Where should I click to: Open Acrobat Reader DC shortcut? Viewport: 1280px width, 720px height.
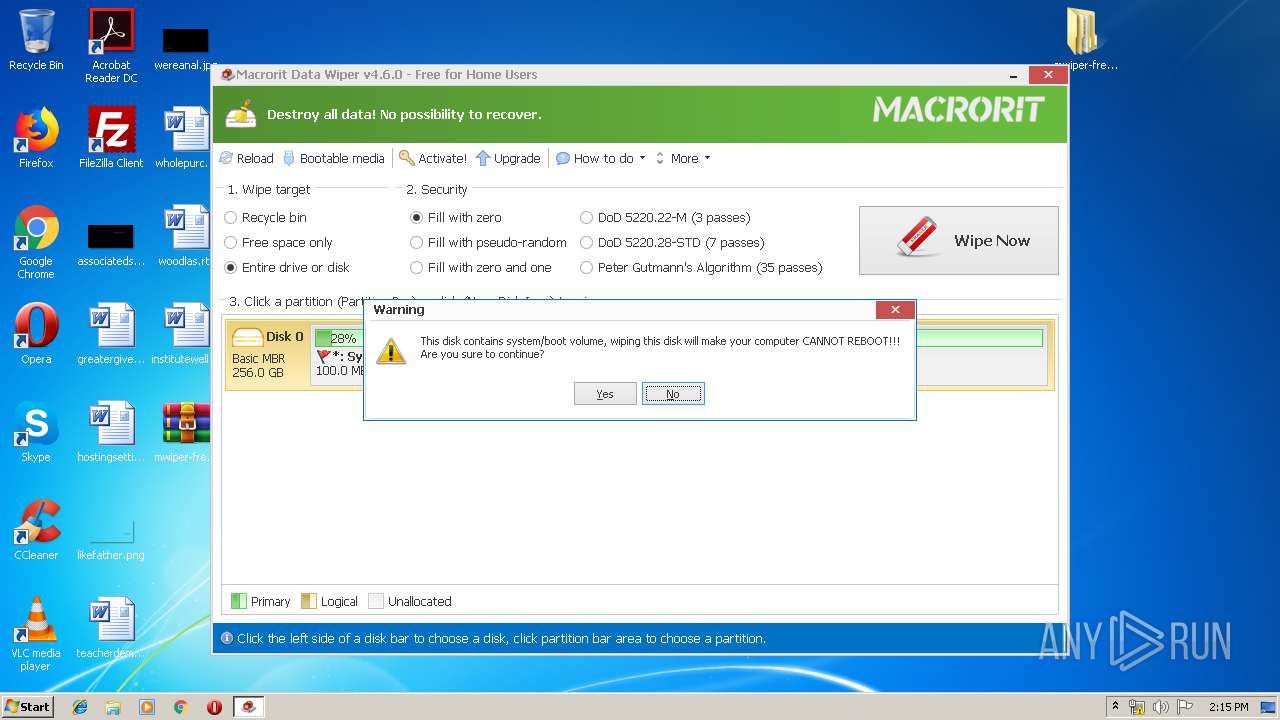[x=111, y=46]
